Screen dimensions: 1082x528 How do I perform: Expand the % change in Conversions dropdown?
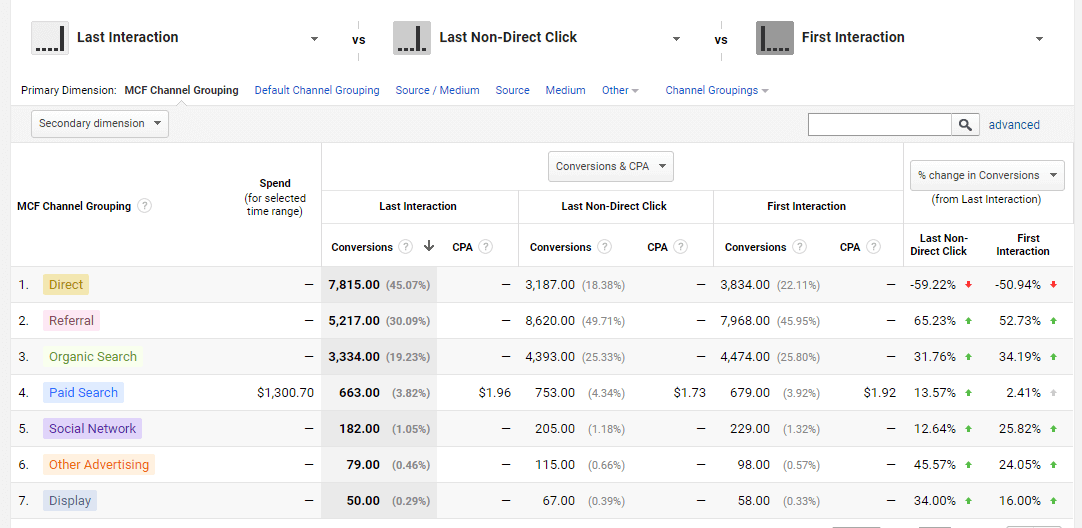coord(986,175)
